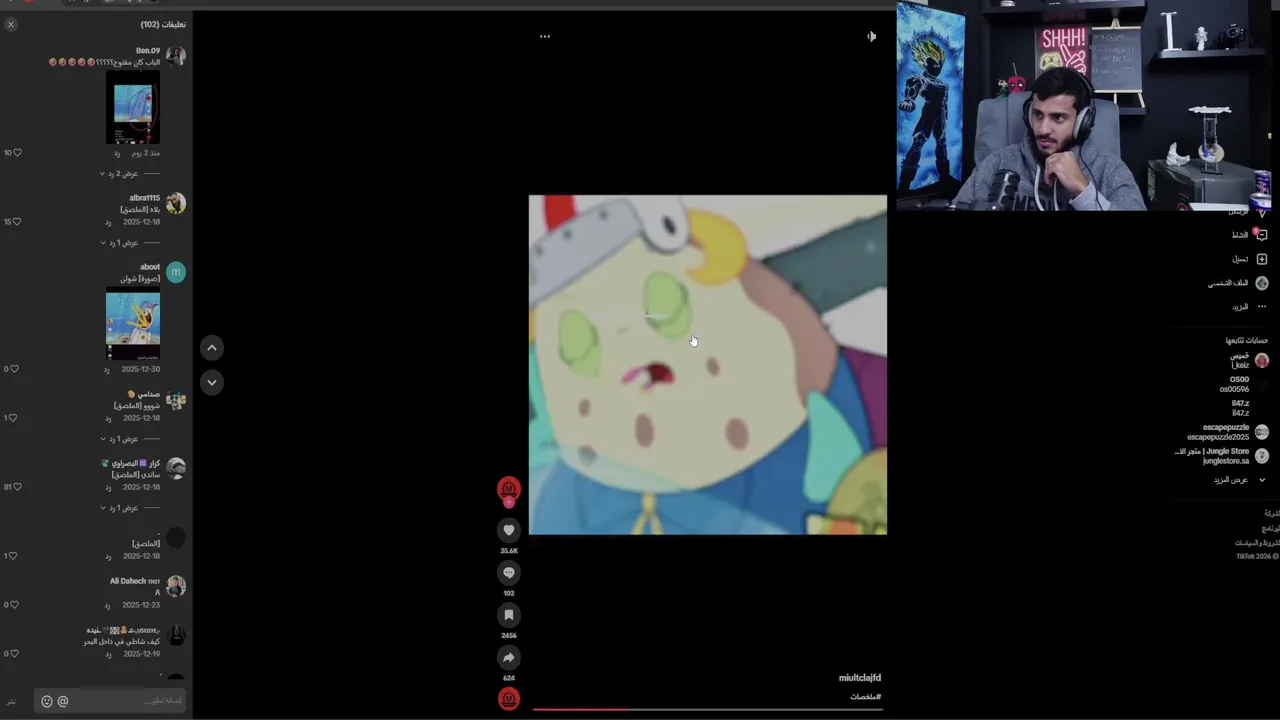
Task: Open creator's avatar above the like button
Action: tap(509, 489)
